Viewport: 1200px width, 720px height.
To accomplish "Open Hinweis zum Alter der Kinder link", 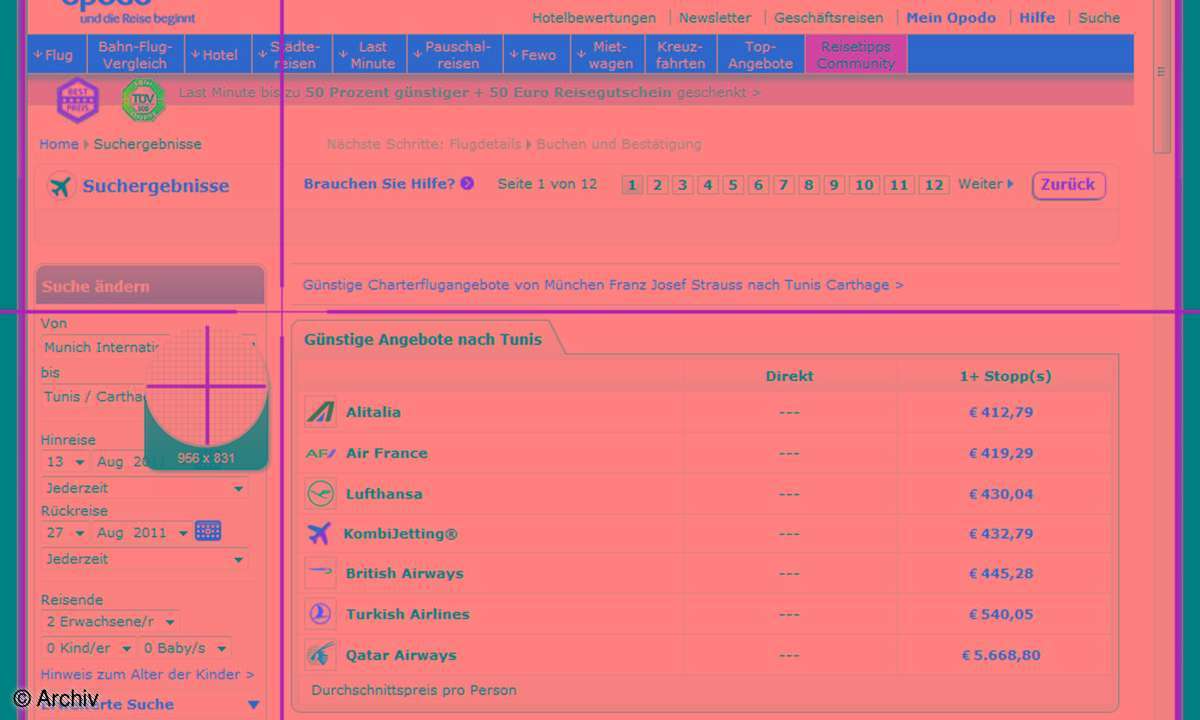I will click(x=147, y=675).
